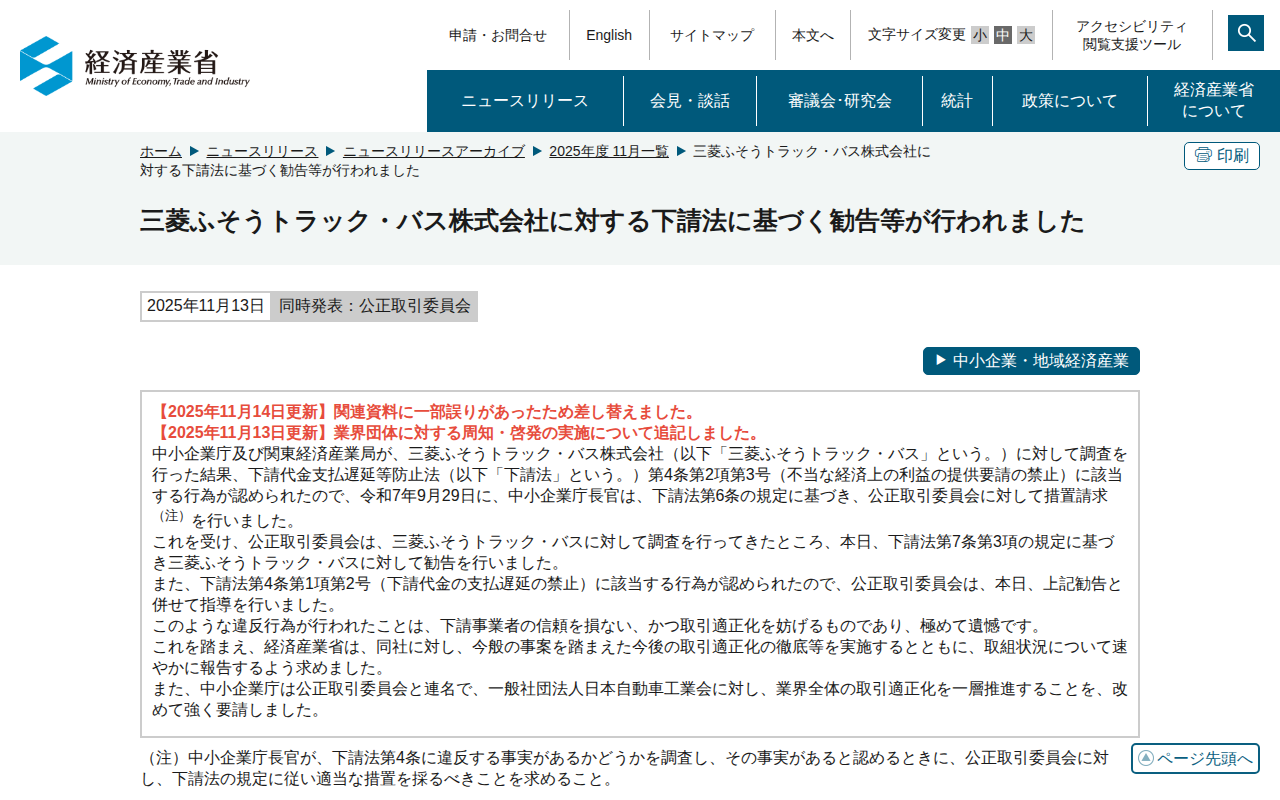The image size is (1280, 800).
Task: Click the 中小企業・地域経済産業 category tag
Action: coord(1031,361)
